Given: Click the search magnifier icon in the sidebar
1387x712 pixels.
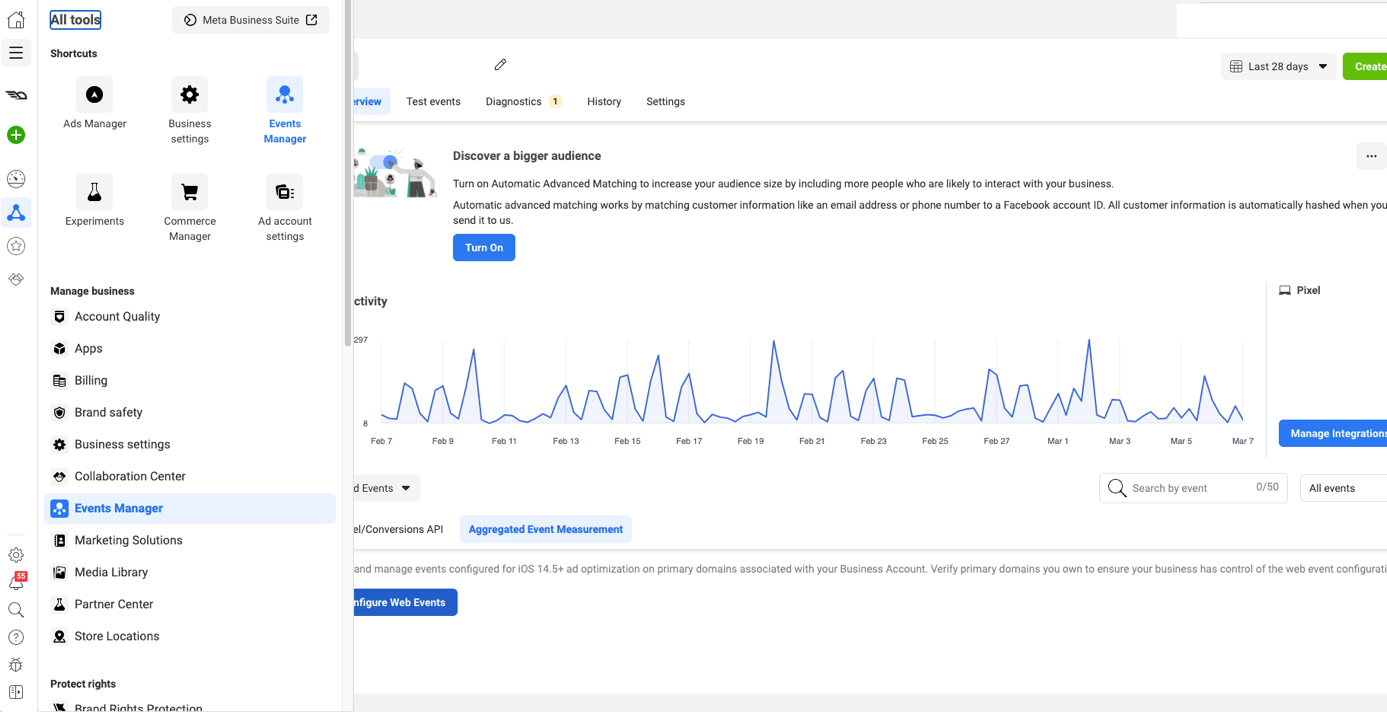Looking at the screenshot, I should (x=15, y=609).
